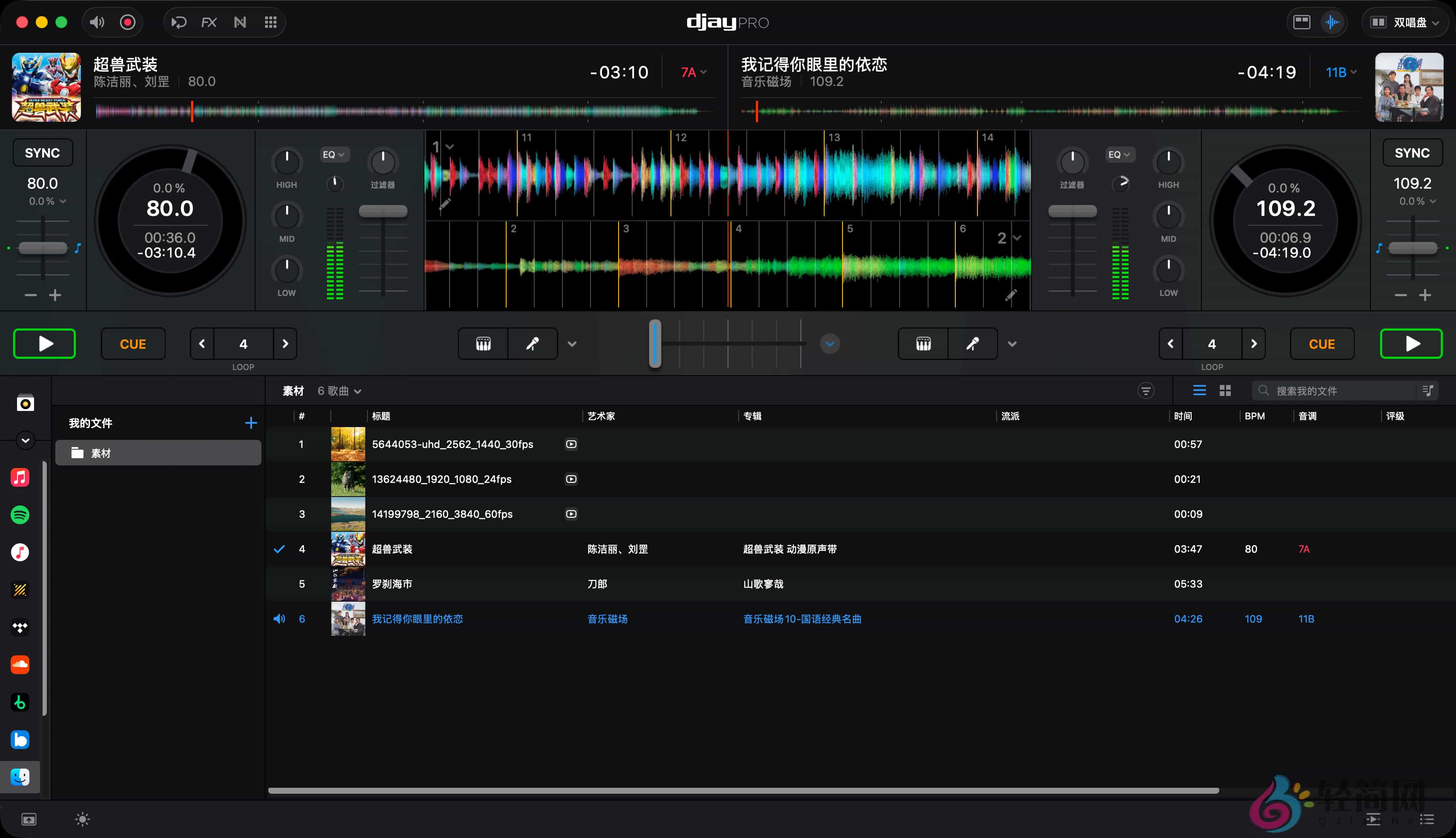1456x838 pixels.
Task: Open the master volume speaker icon
Action: (x=97, y=23)
